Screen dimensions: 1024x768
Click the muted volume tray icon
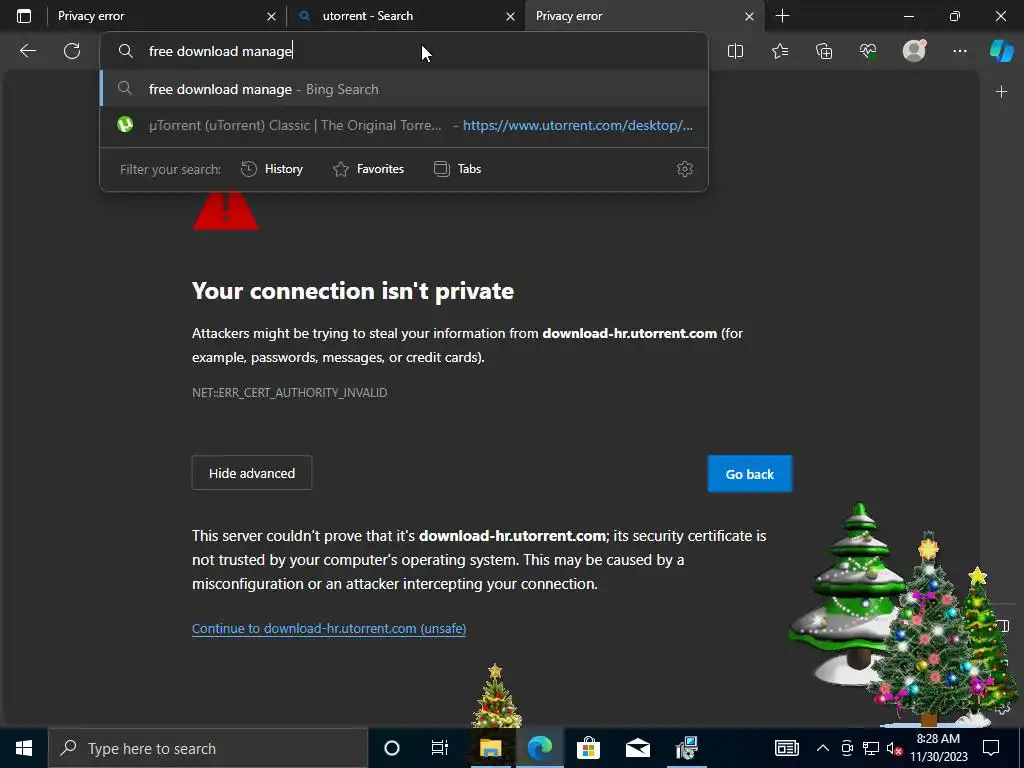894,748
